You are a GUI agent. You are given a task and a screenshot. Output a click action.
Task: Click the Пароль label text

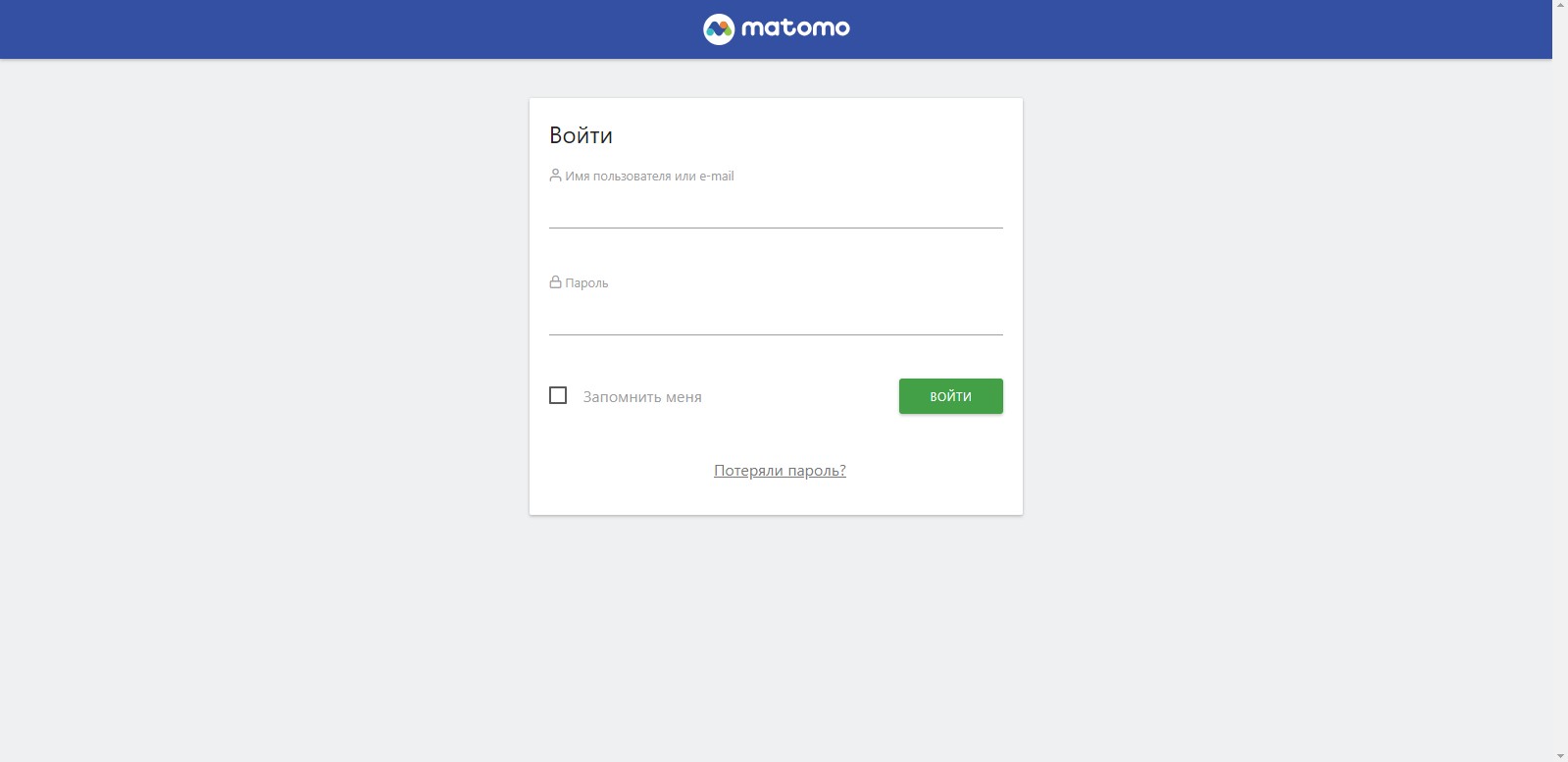point(586,283)
